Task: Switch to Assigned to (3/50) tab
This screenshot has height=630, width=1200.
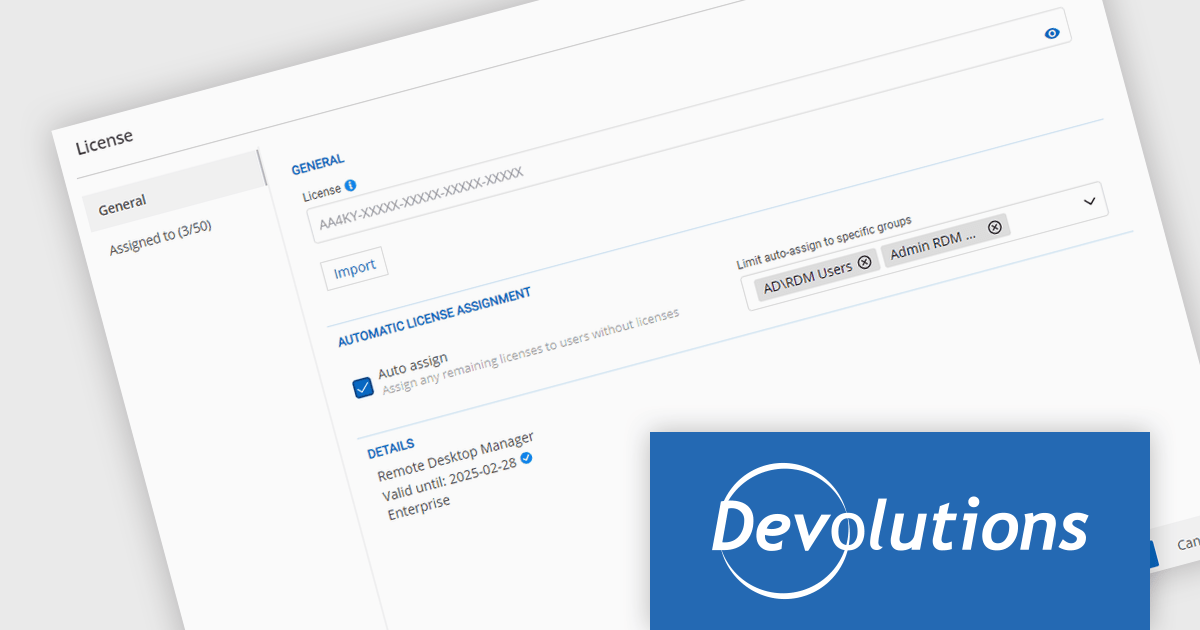Action: [161, 236]
